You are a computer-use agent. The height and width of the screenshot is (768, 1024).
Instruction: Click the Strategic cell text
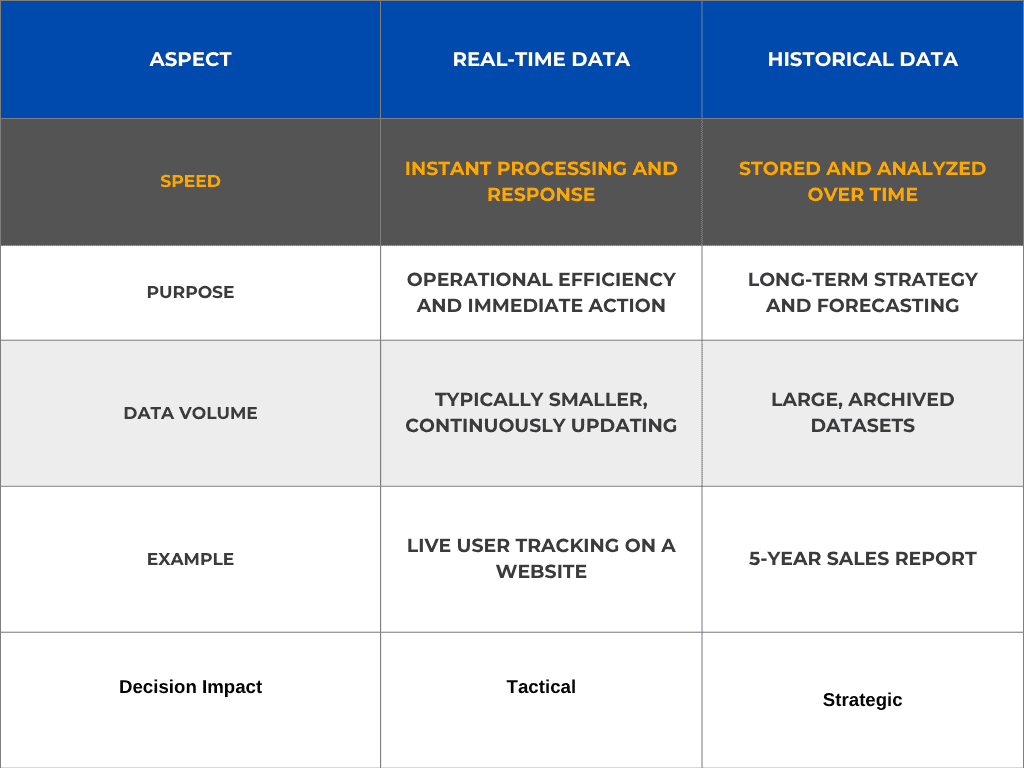coord(862,700)
